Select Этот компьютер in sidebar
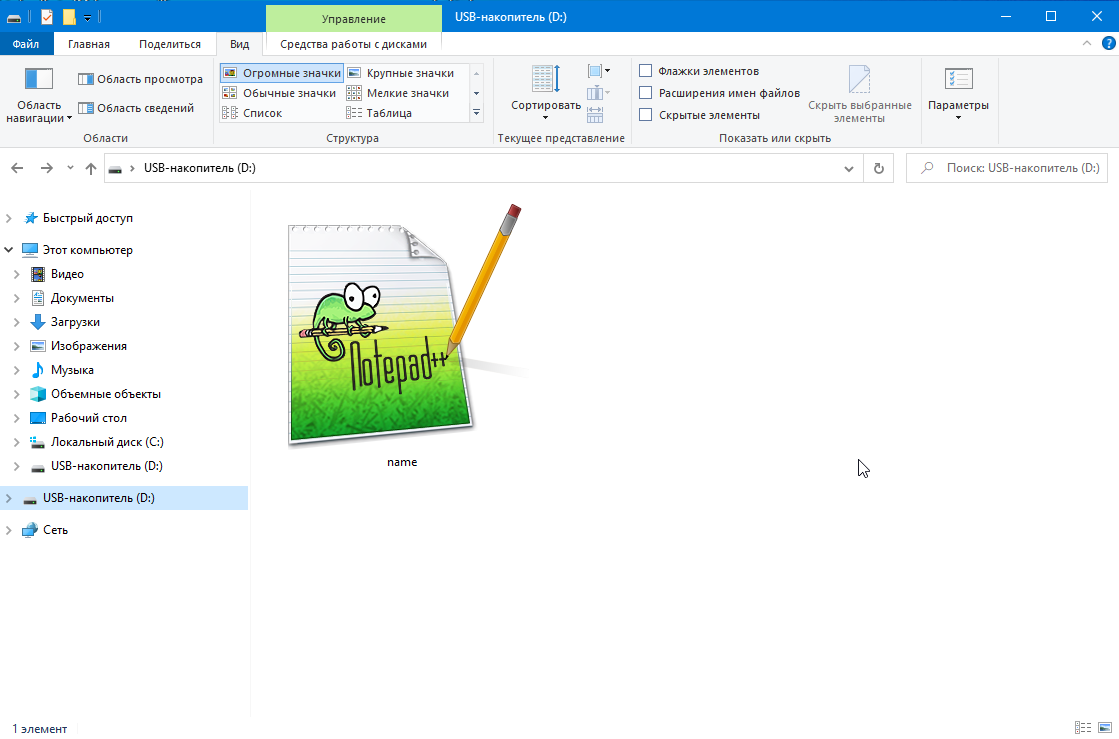The width and height of the screenshot is (1119, 739). point(87,250)
